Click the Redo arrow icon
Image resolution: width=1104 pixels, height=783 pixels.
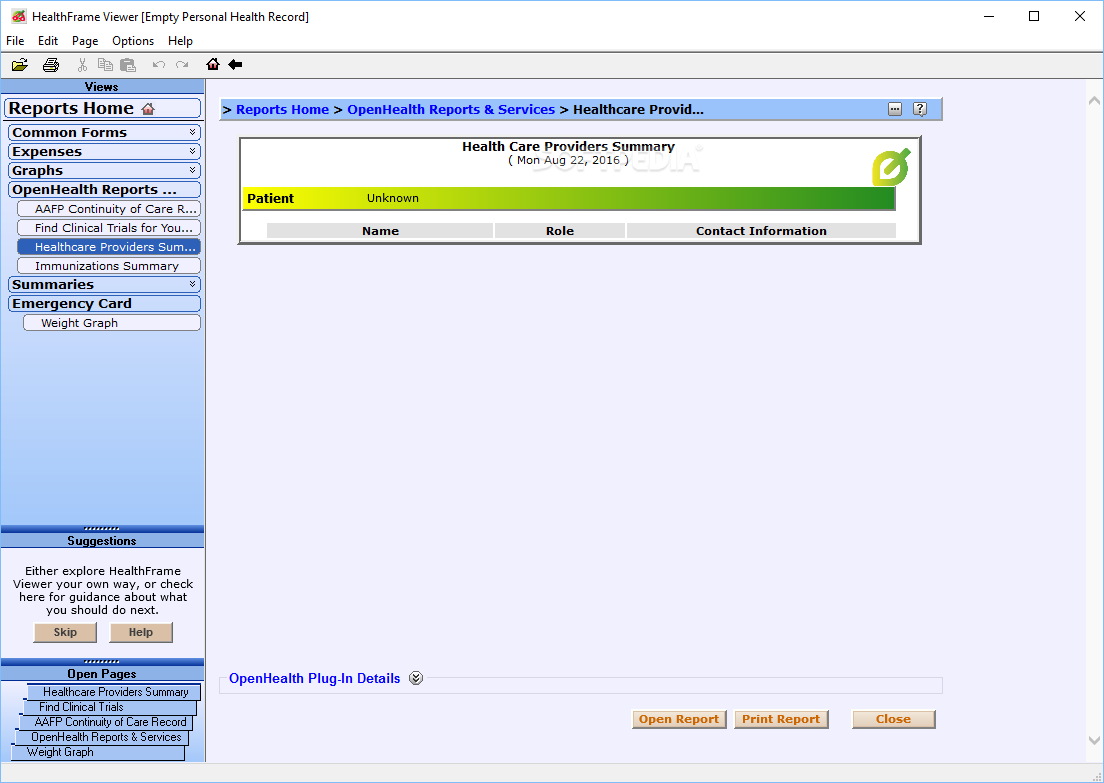coord(182,65)
